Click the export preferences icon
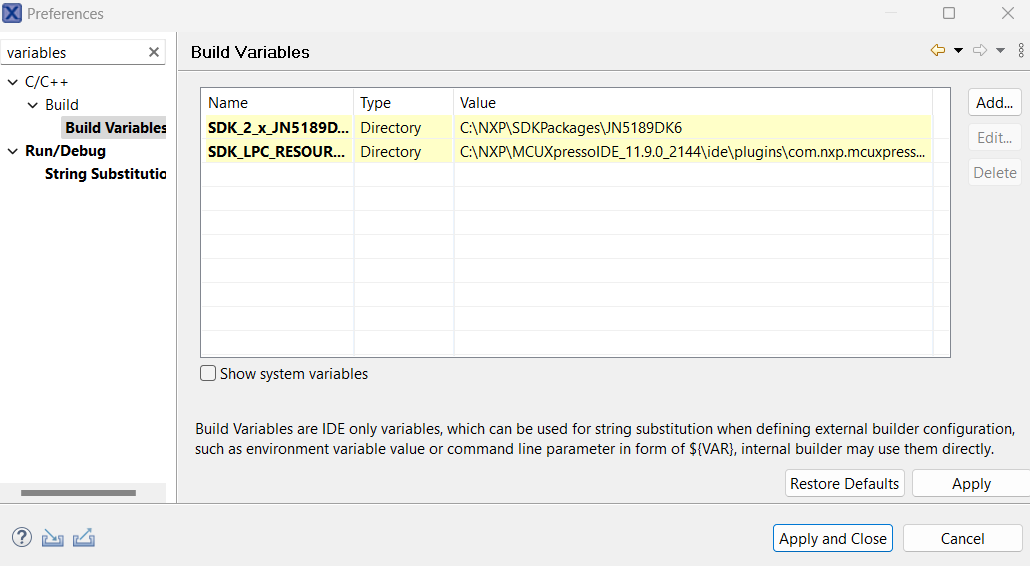 click(84, 538)
